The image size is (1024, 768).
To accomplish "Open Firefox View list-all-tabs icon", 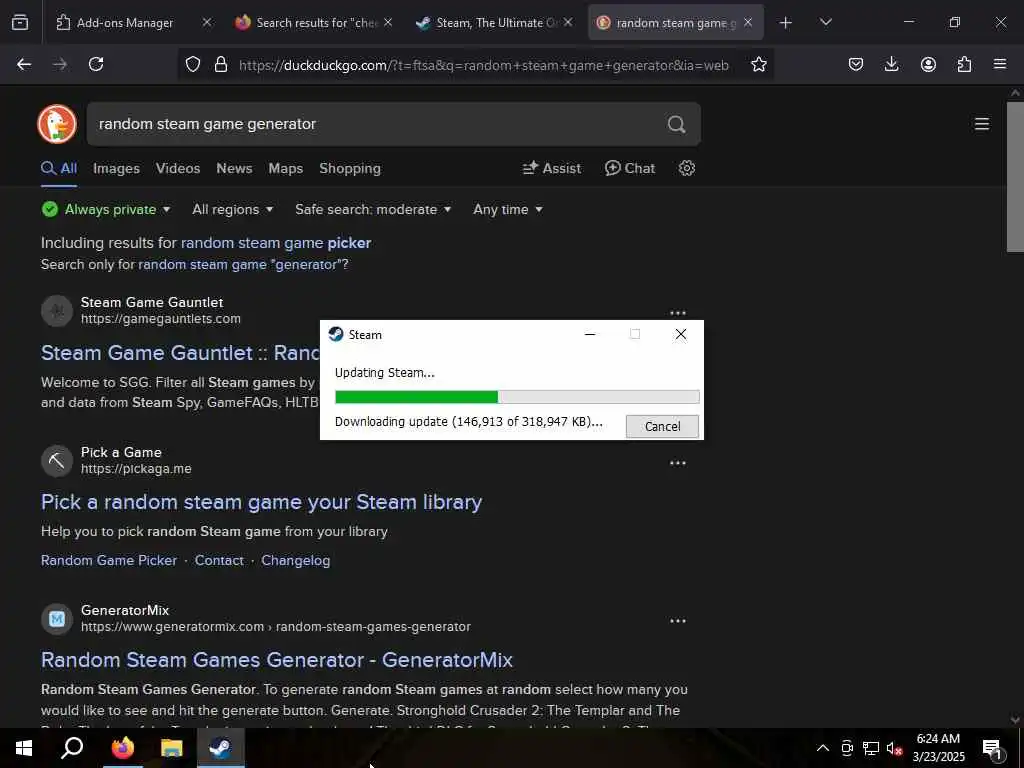I will click(20, 22).
